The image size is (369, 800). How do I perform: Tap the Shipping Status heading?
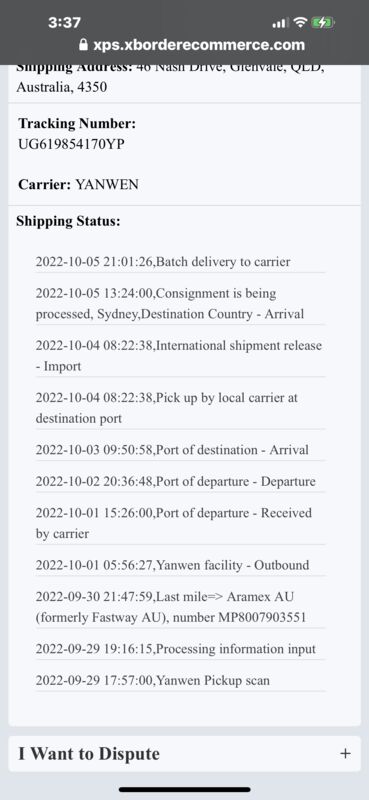point(68,221)
